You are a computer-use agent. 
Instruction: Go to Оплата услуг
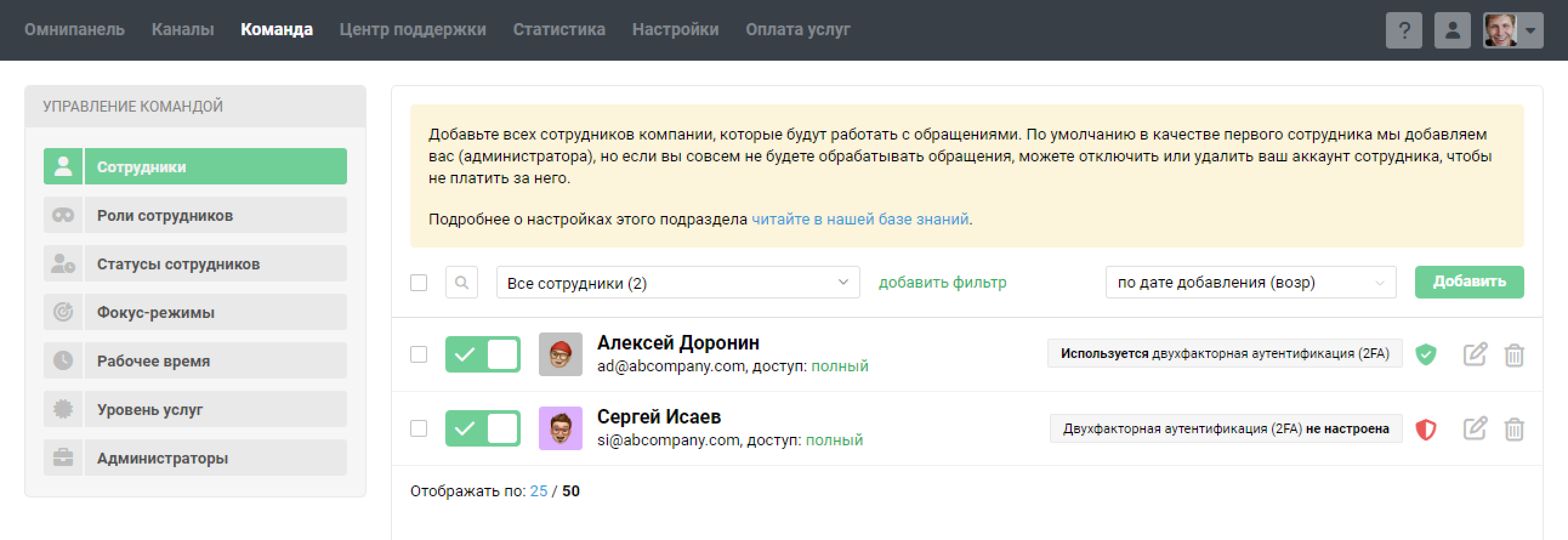coord(797,29)
